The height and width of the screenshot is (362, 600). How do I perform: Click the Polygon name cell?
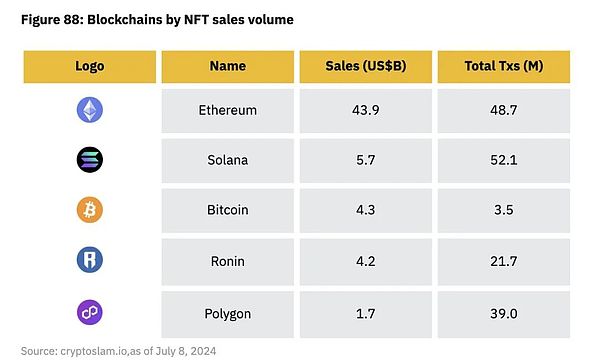tap(228, 315)
